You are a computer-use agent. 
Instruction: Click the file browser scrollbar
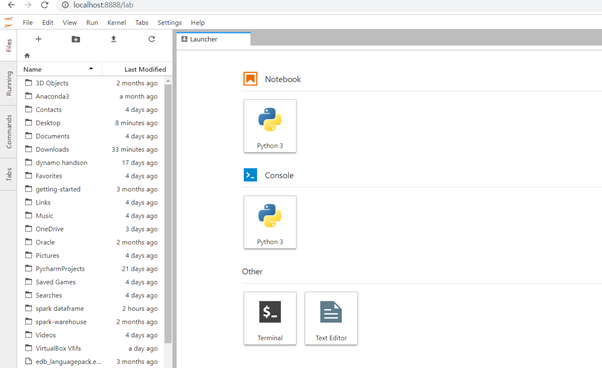168,213
